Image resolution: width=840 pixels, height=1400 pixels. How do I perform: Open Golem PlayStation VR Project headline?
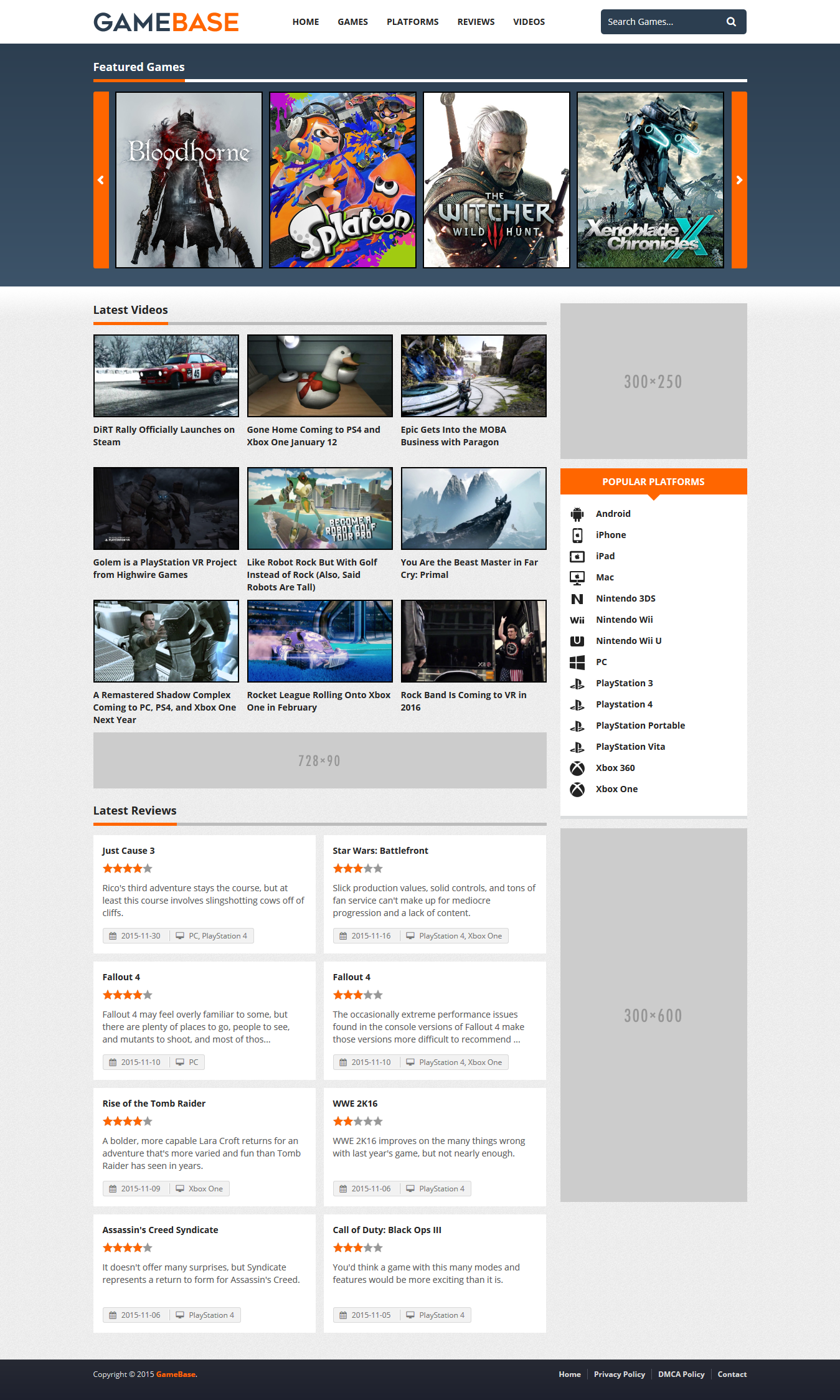165,569
